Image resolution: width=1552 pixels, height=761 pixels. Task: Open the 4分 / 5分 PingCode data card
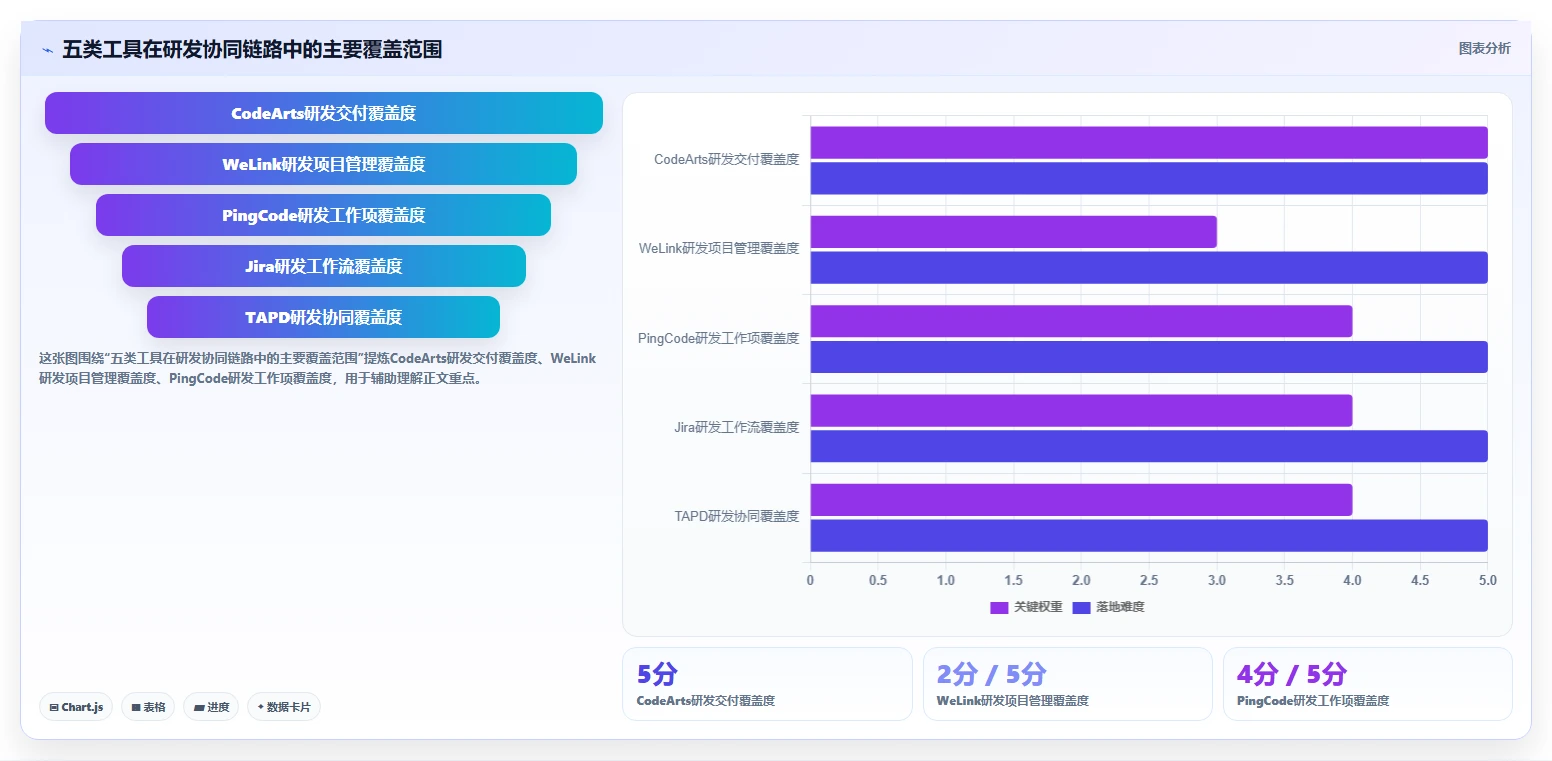coord(1368,684)
